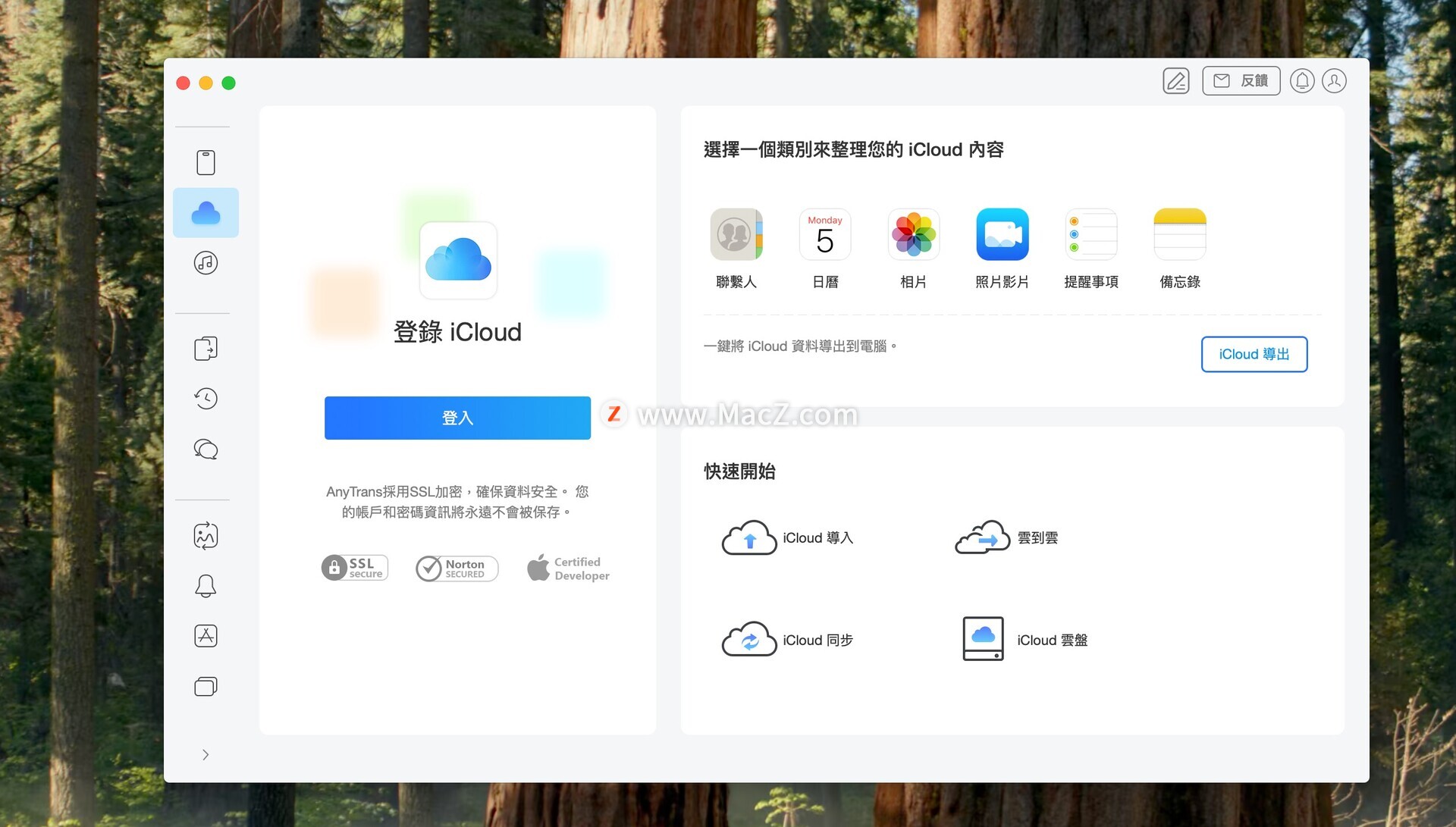The image size is (1456, 827).
Task: Start iCloud 同步 sync quick action
Action: (x=787, y=641)
